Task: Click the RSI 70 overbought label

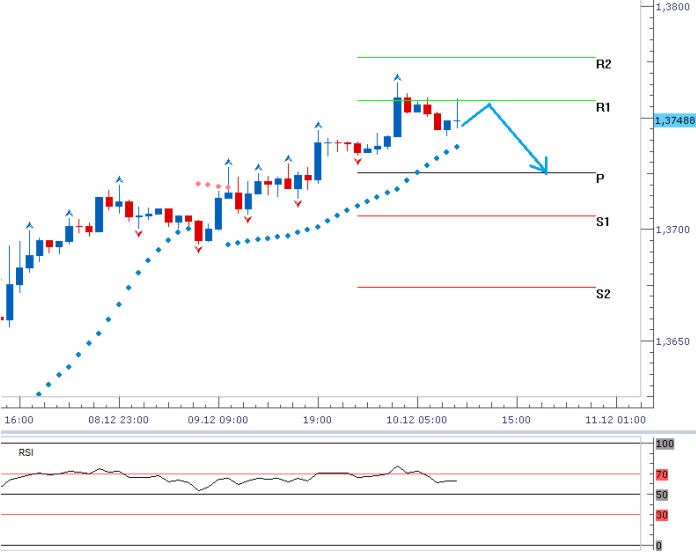Action: click(x=662, y=475)
